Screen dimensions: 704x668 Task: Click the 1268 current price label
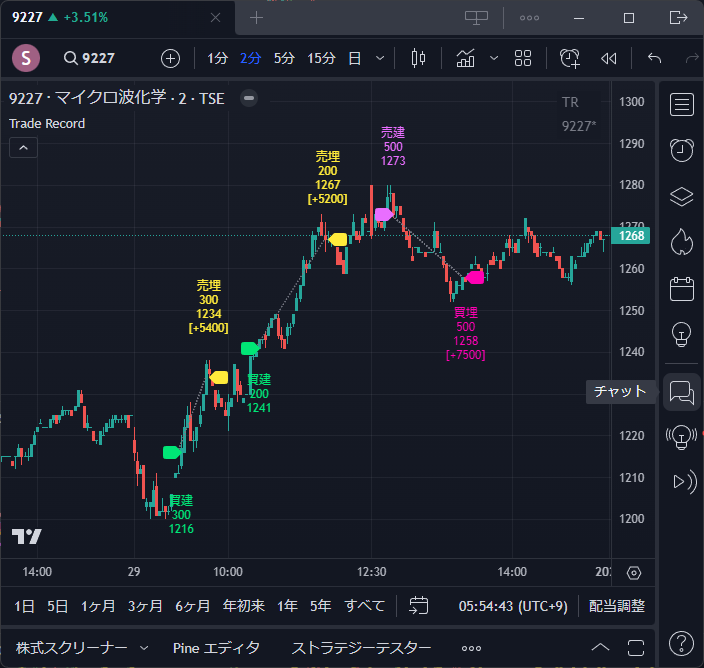pyautogui.click(x=631, y=236)
